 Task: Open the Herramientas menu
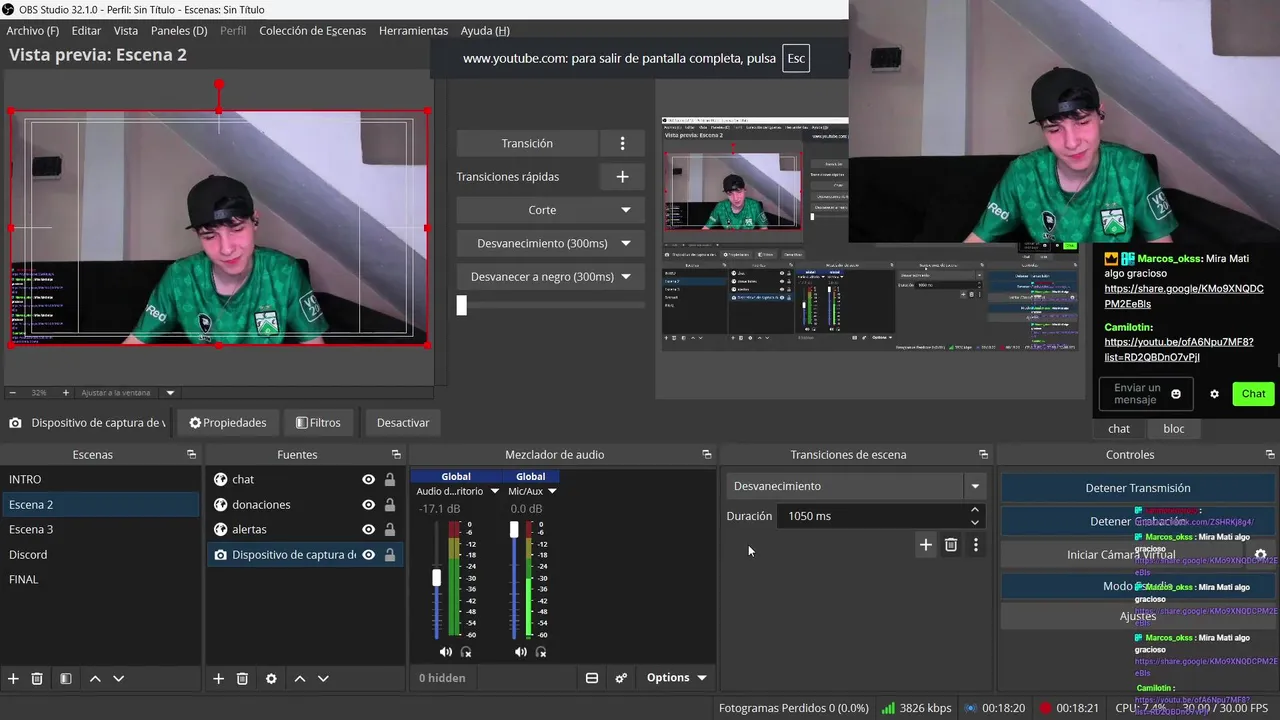click(x=413, y=31)
